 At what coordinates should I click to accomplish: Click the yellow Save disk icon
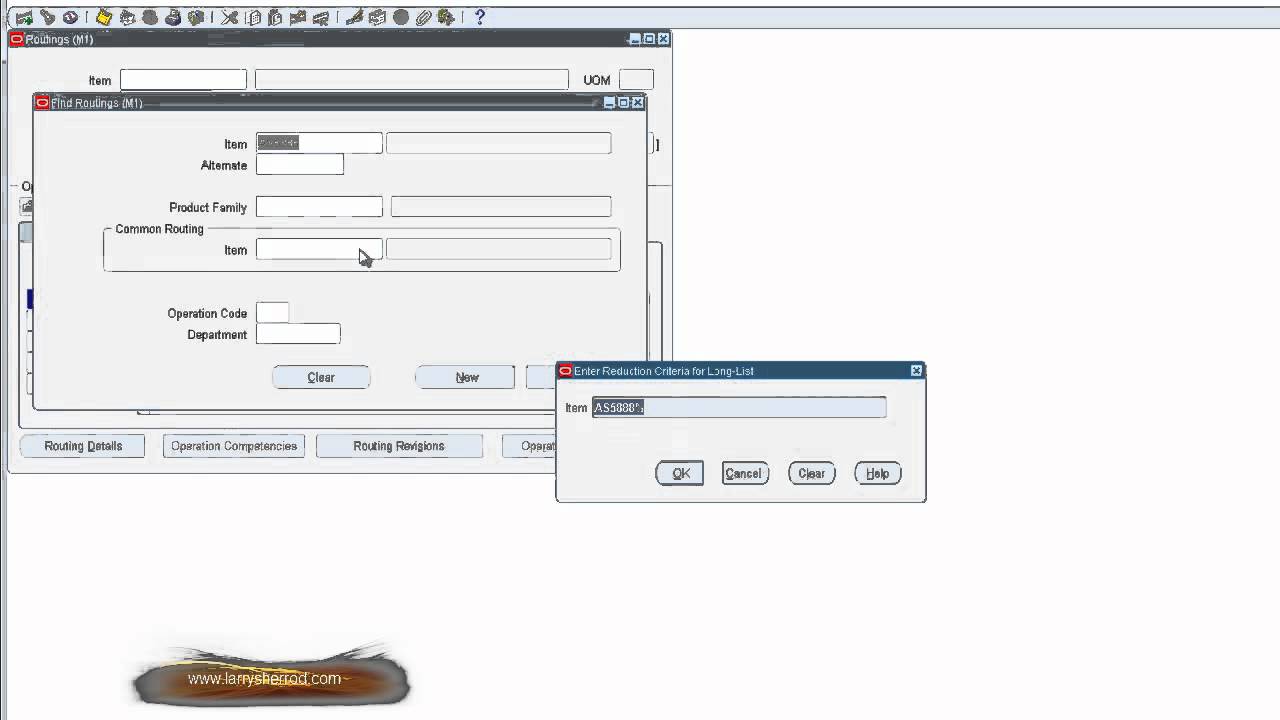(x=104, y=18)
